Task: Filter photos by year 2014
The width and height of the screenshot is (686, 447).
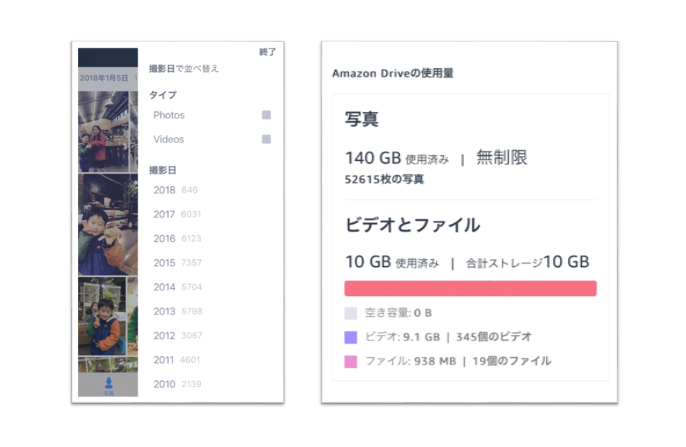Action: point(177,287)
